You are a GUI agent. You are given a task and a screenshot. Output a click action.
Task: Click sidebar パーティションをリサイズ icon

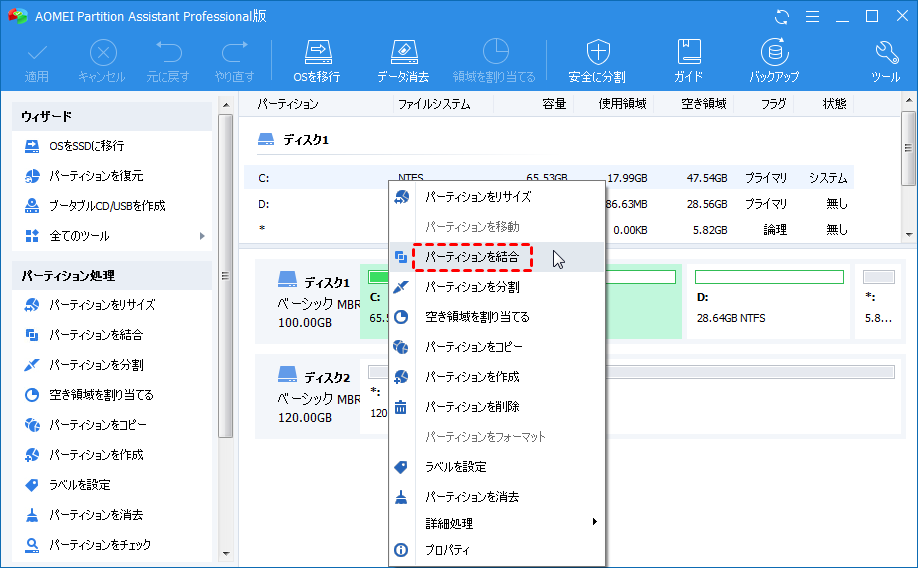point(32,304)
